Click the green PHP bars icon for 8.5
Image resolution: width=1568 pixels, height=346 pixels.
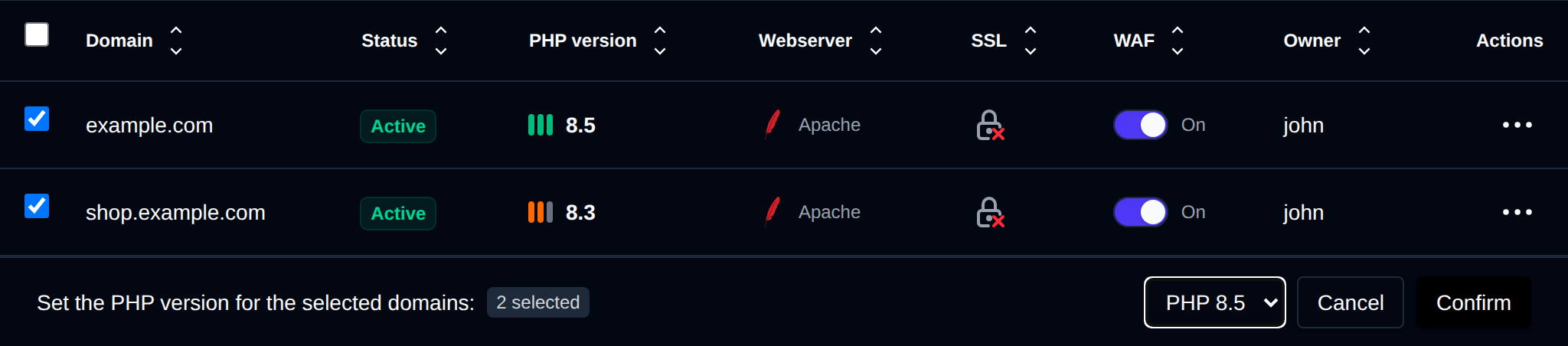click(541, 125)
